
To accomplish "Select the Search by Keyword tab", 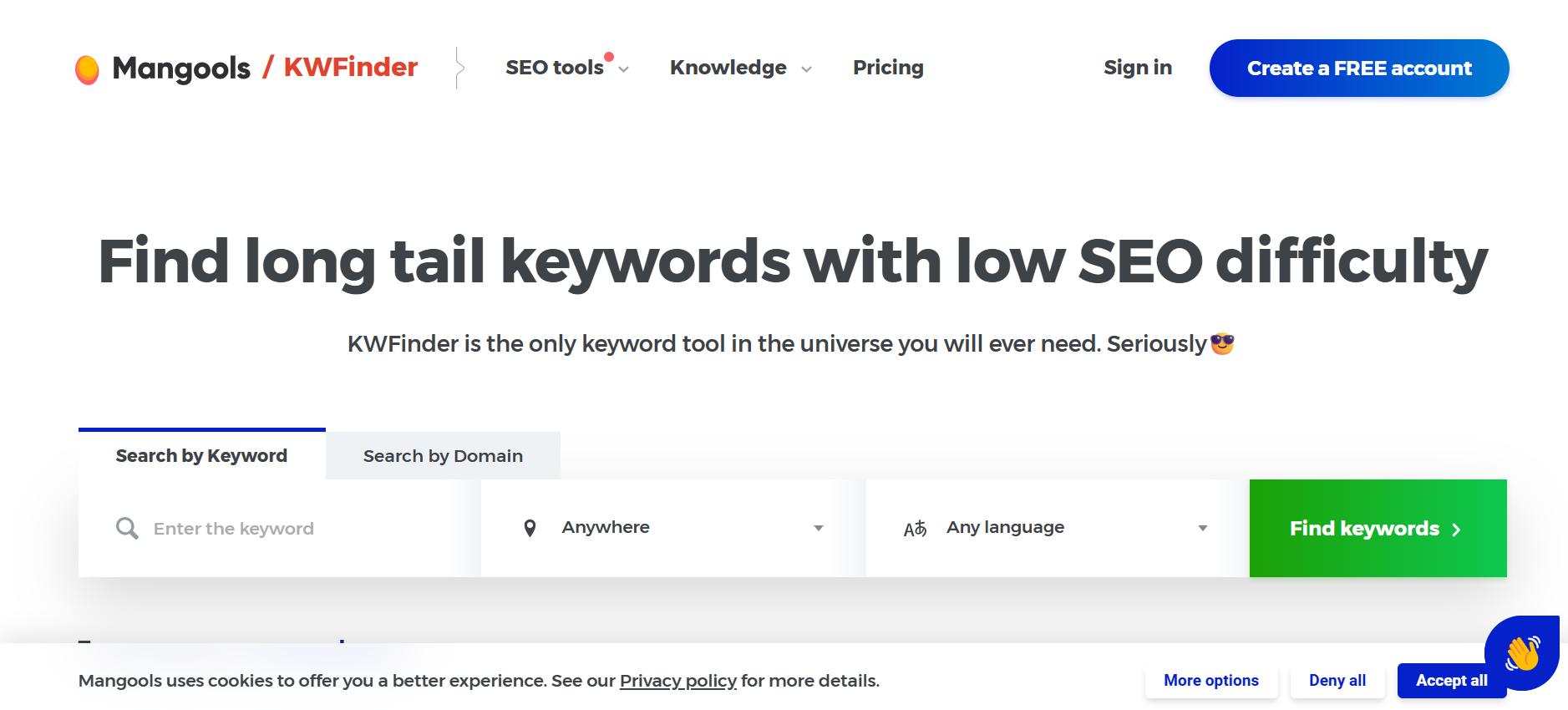I will (x=200, y=455).
